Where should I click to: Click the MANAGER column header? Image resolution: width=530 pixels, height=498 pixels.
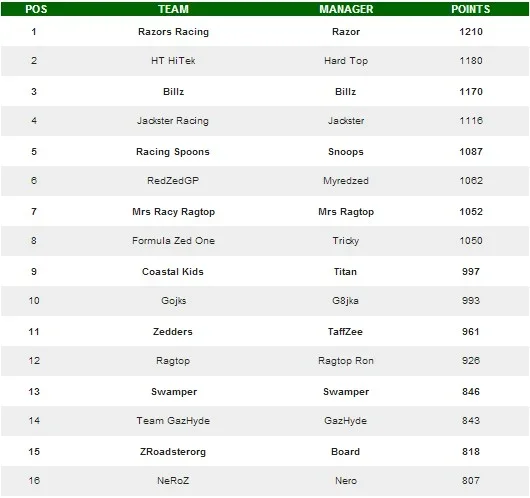pos(346,9)
